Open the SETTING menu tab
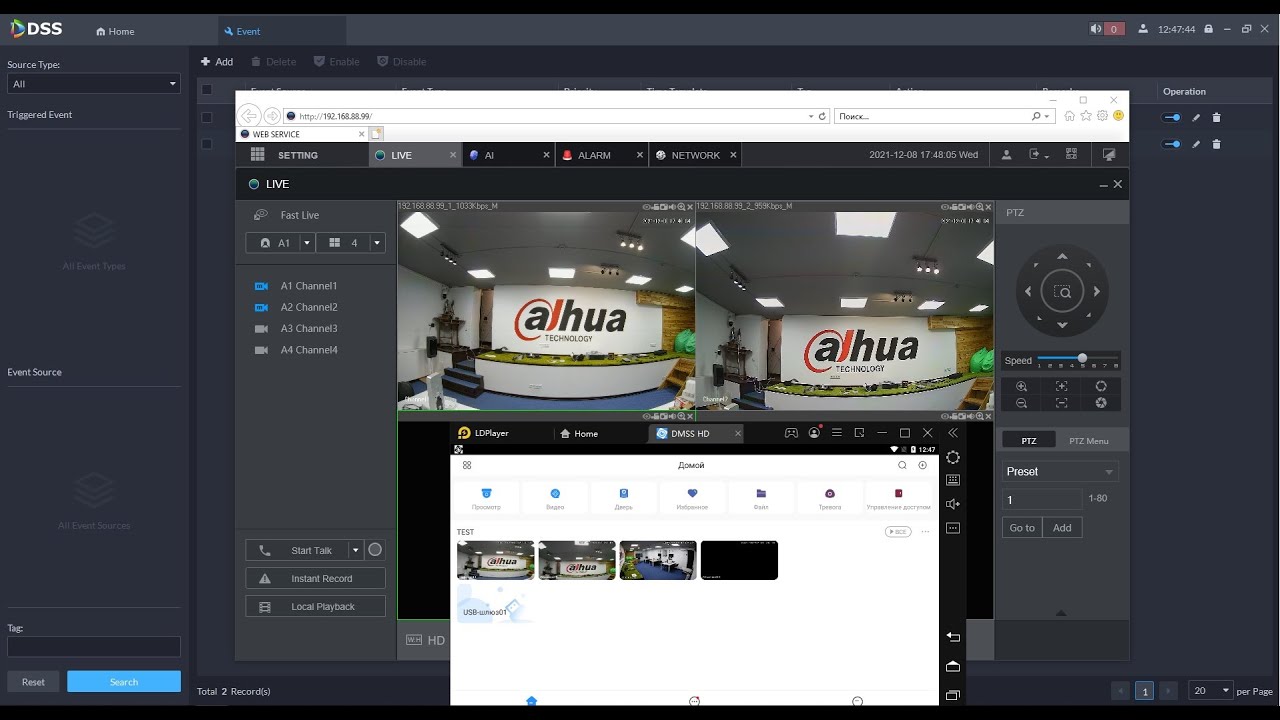Viewport: 1280px width, 720px height. (x=298, y=155)
